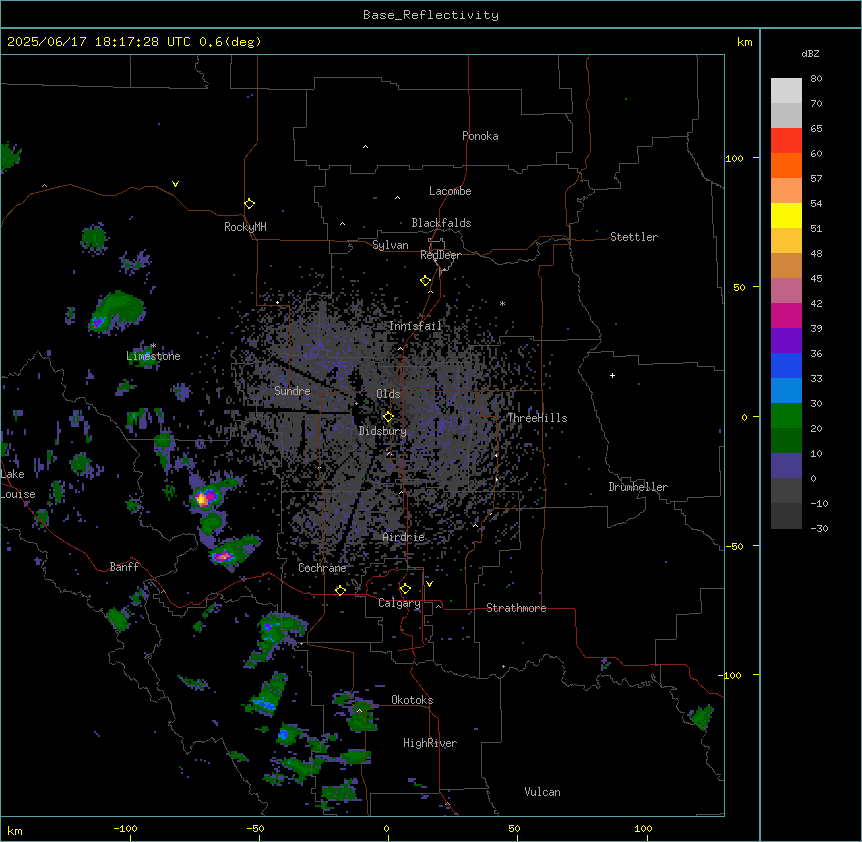Click the Drumheller label
The width and height of the screenshot is (862, 842).
pos(638,487)
